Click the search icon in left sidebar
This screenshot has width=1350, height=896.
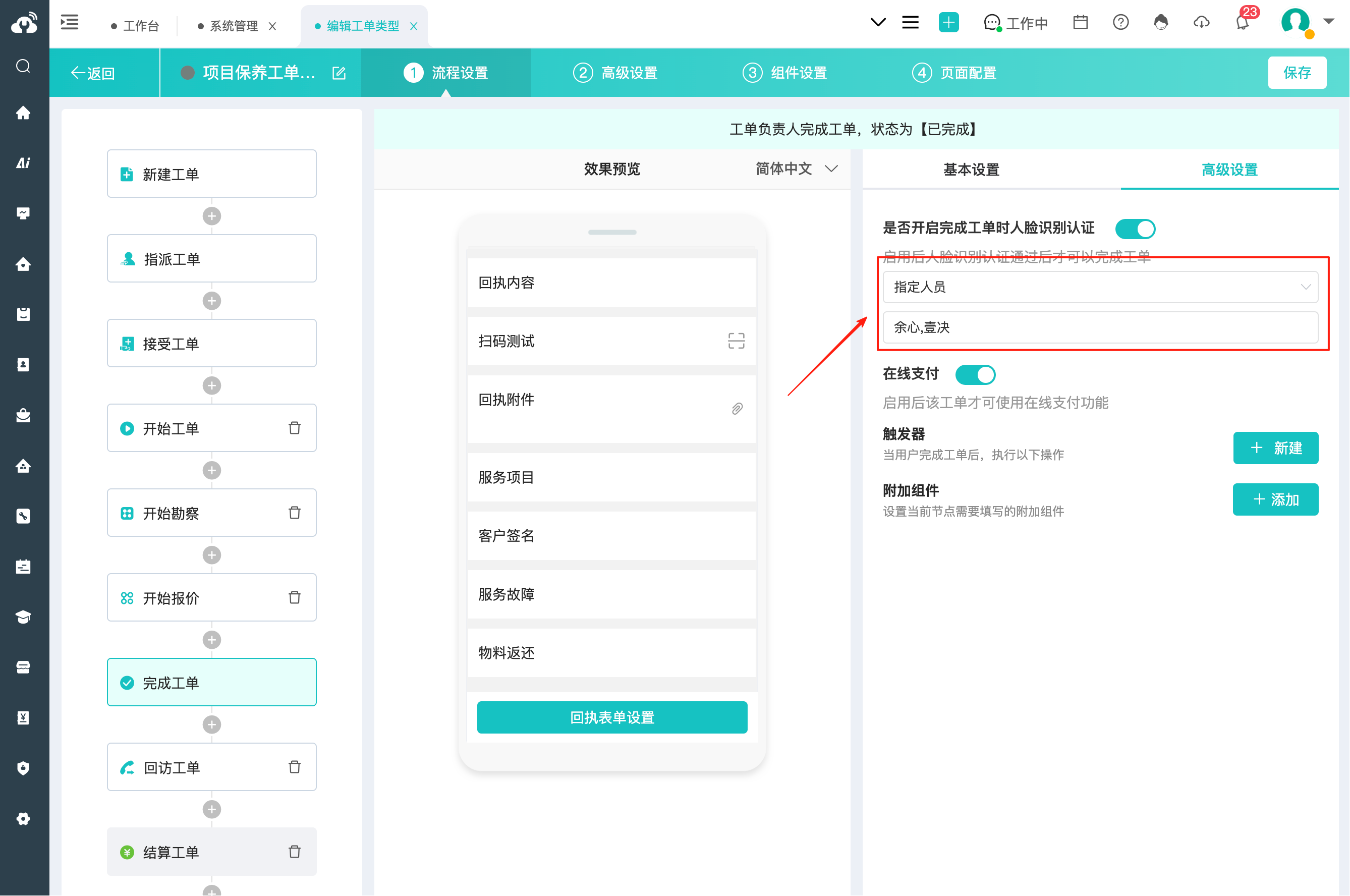23,66
